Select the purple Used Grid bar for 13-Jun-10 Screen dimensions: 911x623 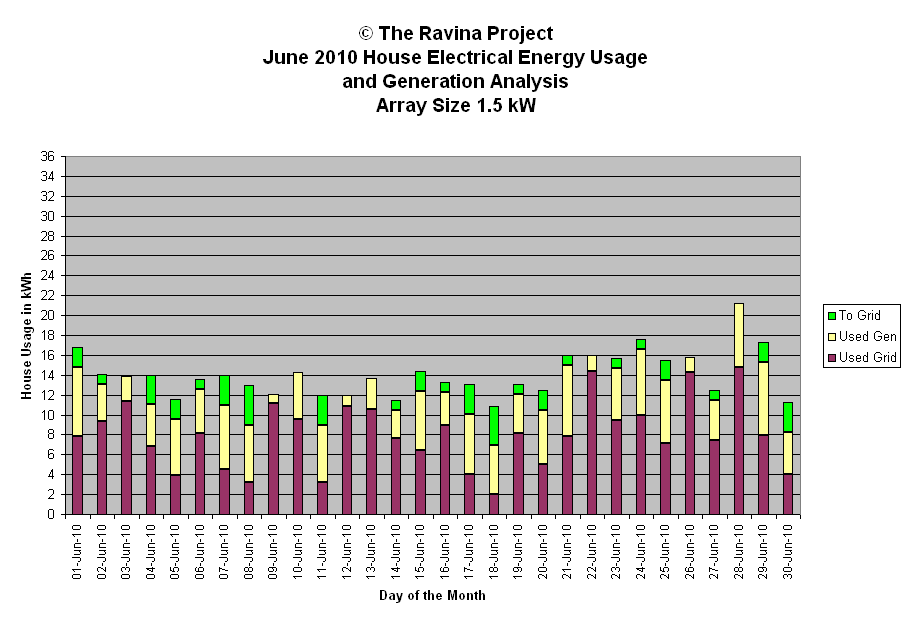(x=371, y=461)
